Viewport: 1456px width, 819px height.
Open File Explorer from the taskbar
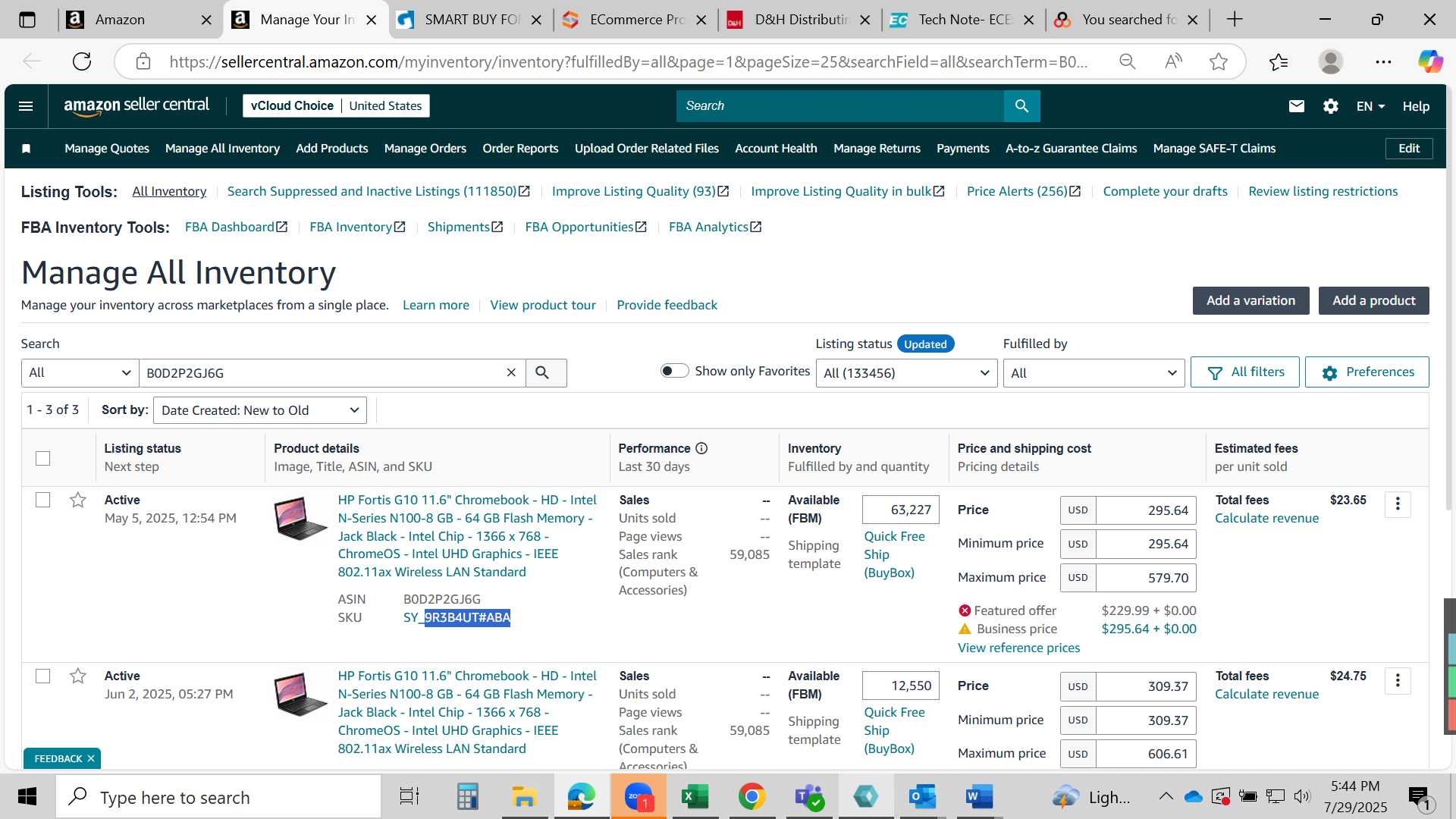point(524,797)
